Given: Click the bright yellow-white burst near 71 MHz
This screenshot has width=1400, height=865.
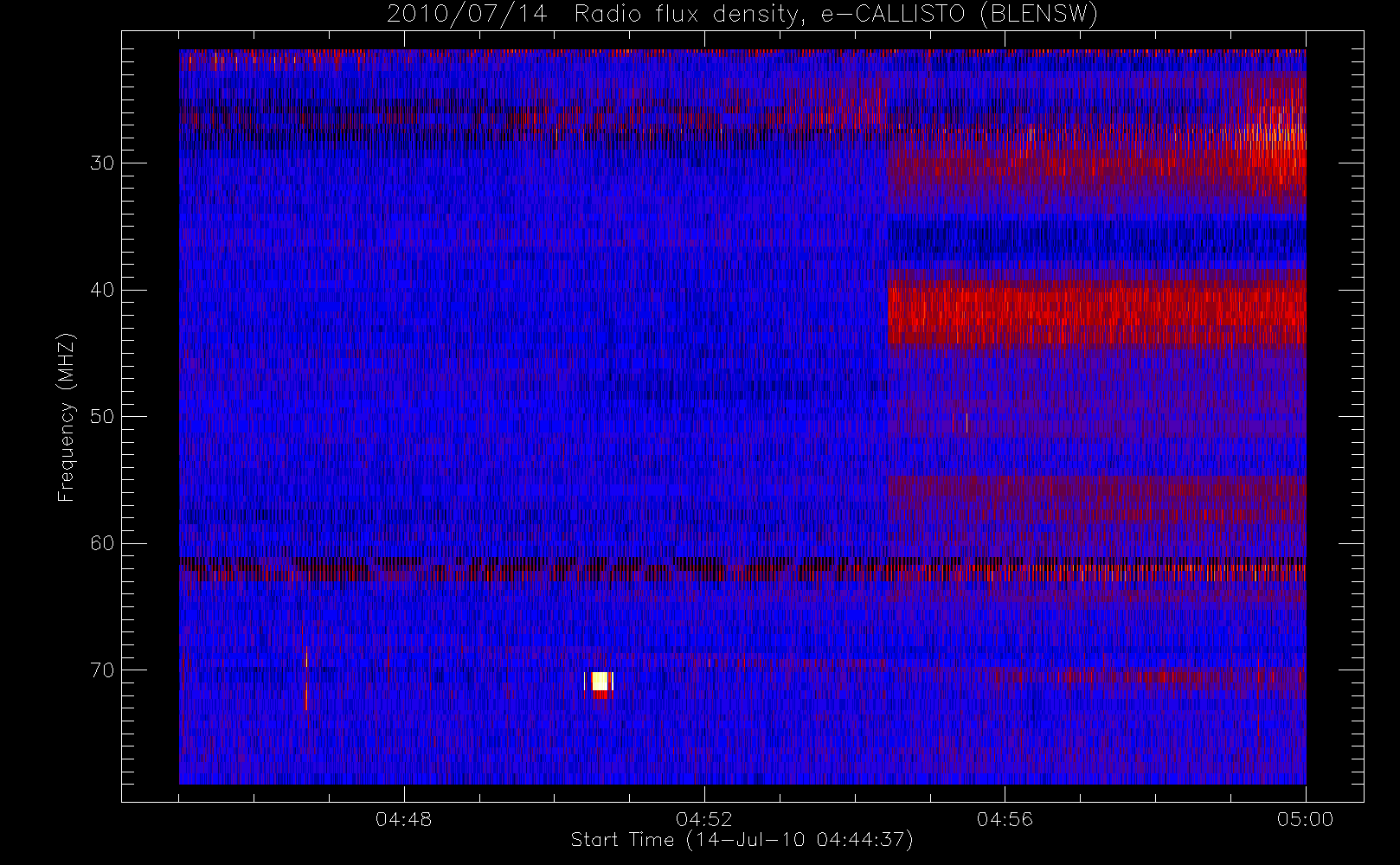Looking at the screenshot, I should [x=601, y=683].
